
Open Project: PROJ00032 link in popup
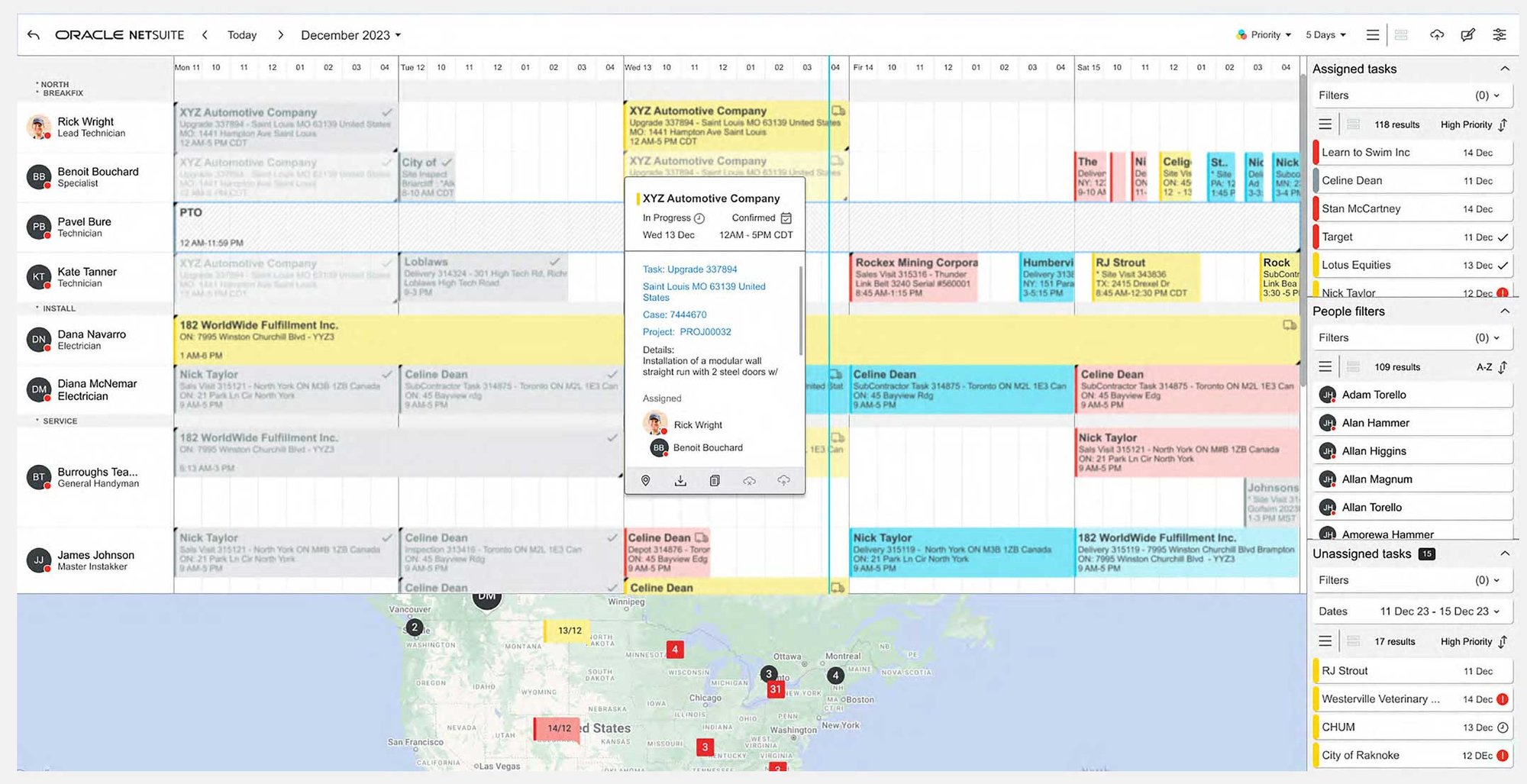pyautogui.click(x=686, y=332)
